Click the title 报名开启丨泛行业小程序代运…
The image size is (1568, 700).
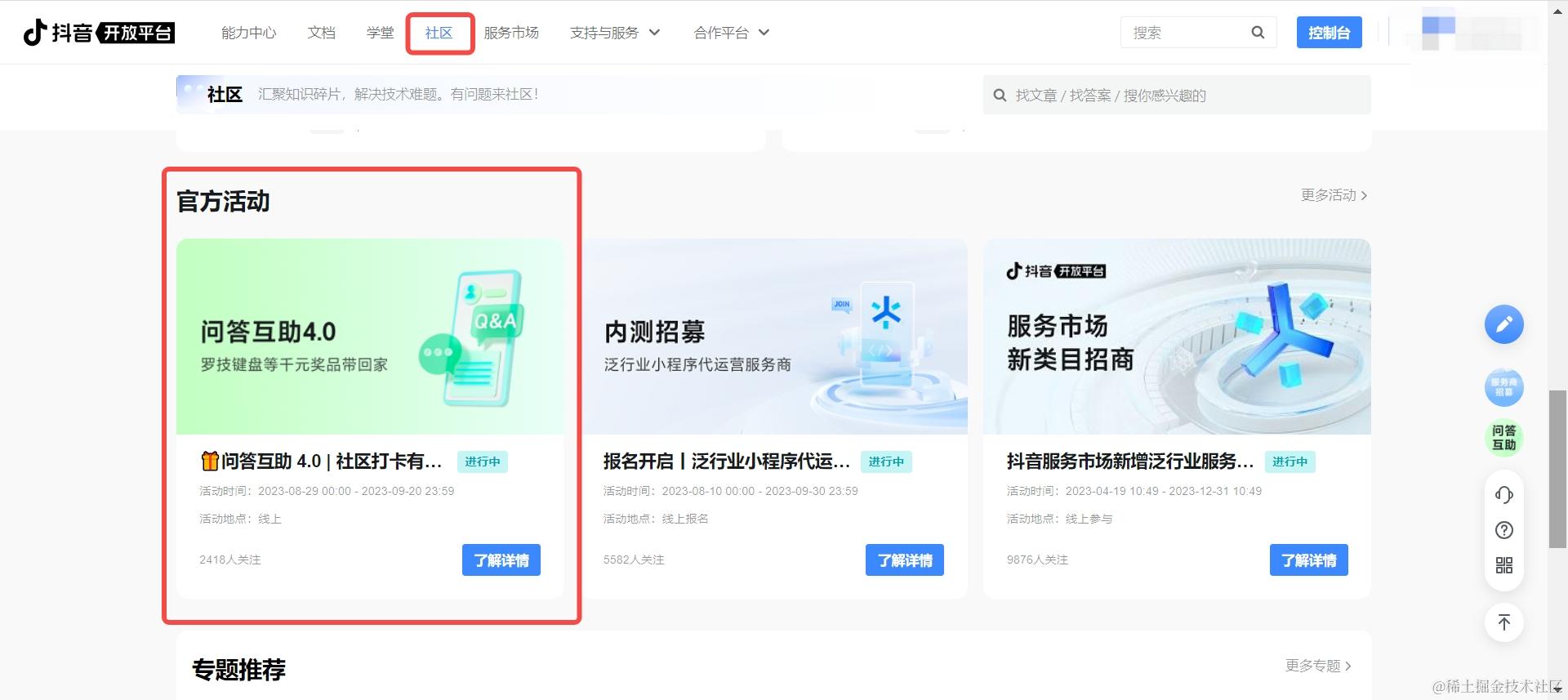click(x=726, y=461)
